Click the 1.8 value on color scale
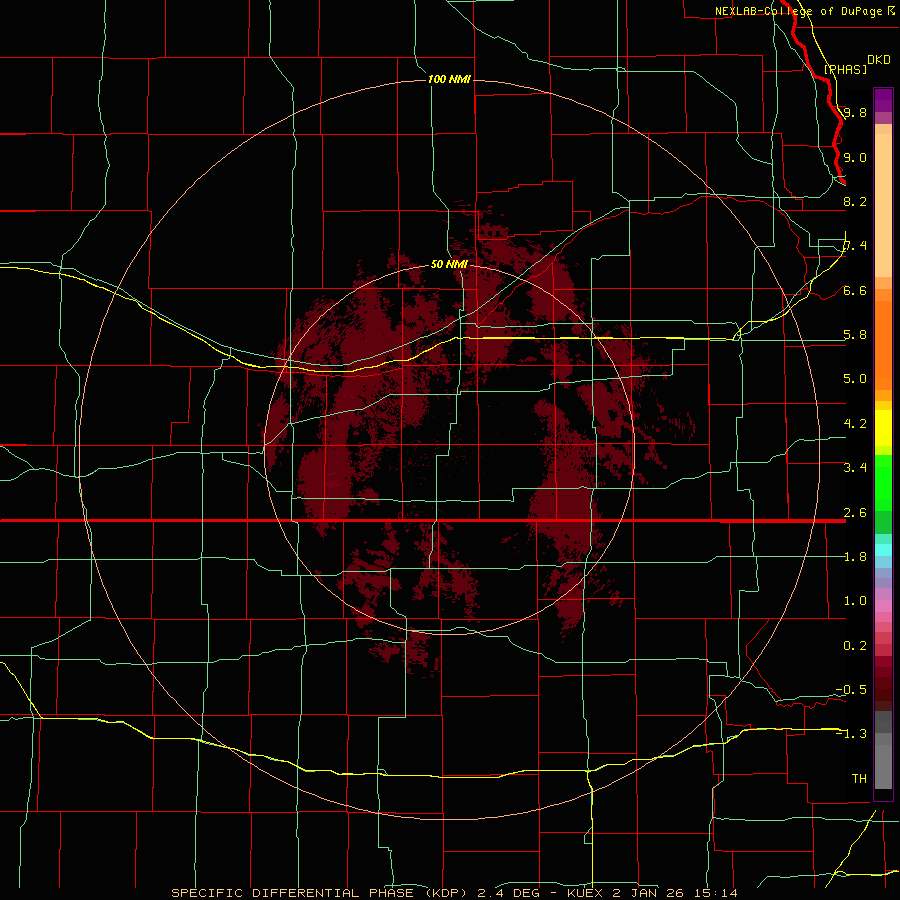 tap(855, 557)
